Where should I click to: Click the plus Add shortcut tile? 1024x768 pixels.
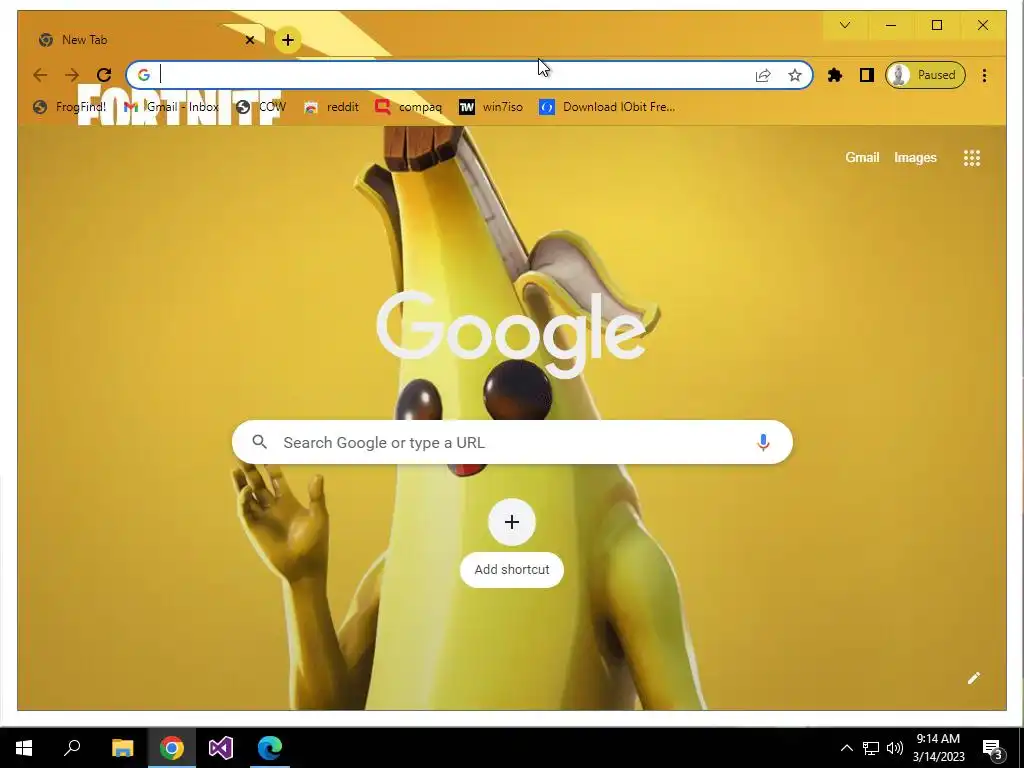pos(512,522)
